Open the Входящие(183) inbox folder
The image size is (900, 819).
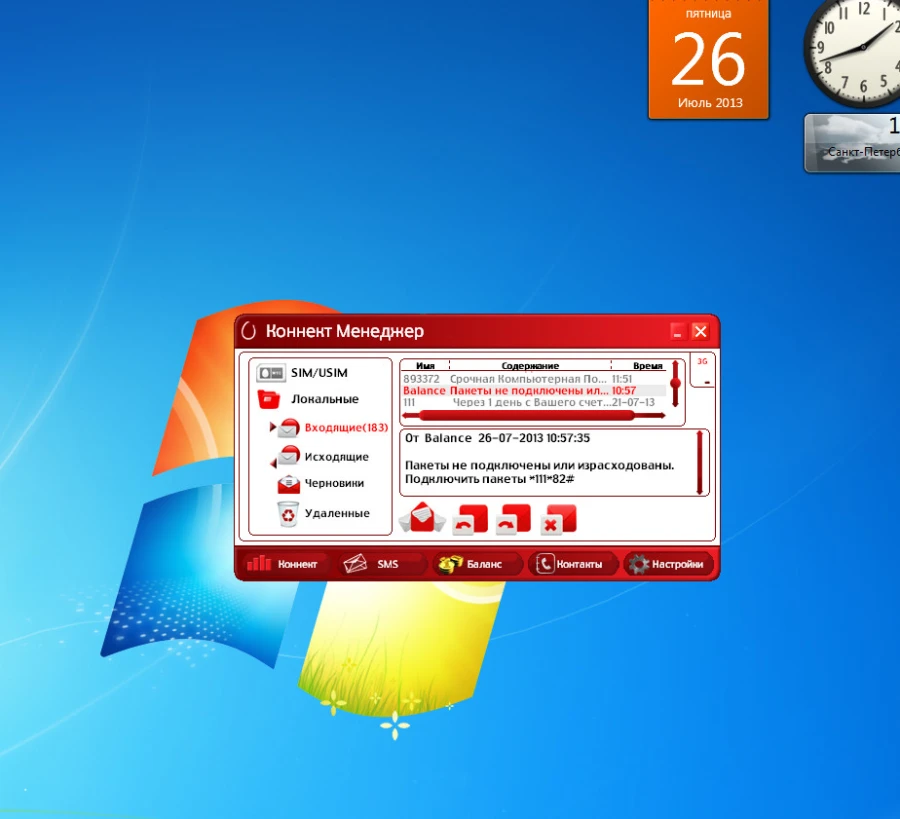point(346,428)
